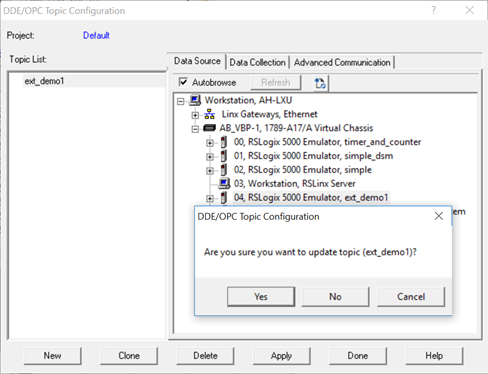Image resolution: width=488 pixels, height=374 pixels.
Task: Confirm topic update with Yes
Action: click(x=261, y=296)
